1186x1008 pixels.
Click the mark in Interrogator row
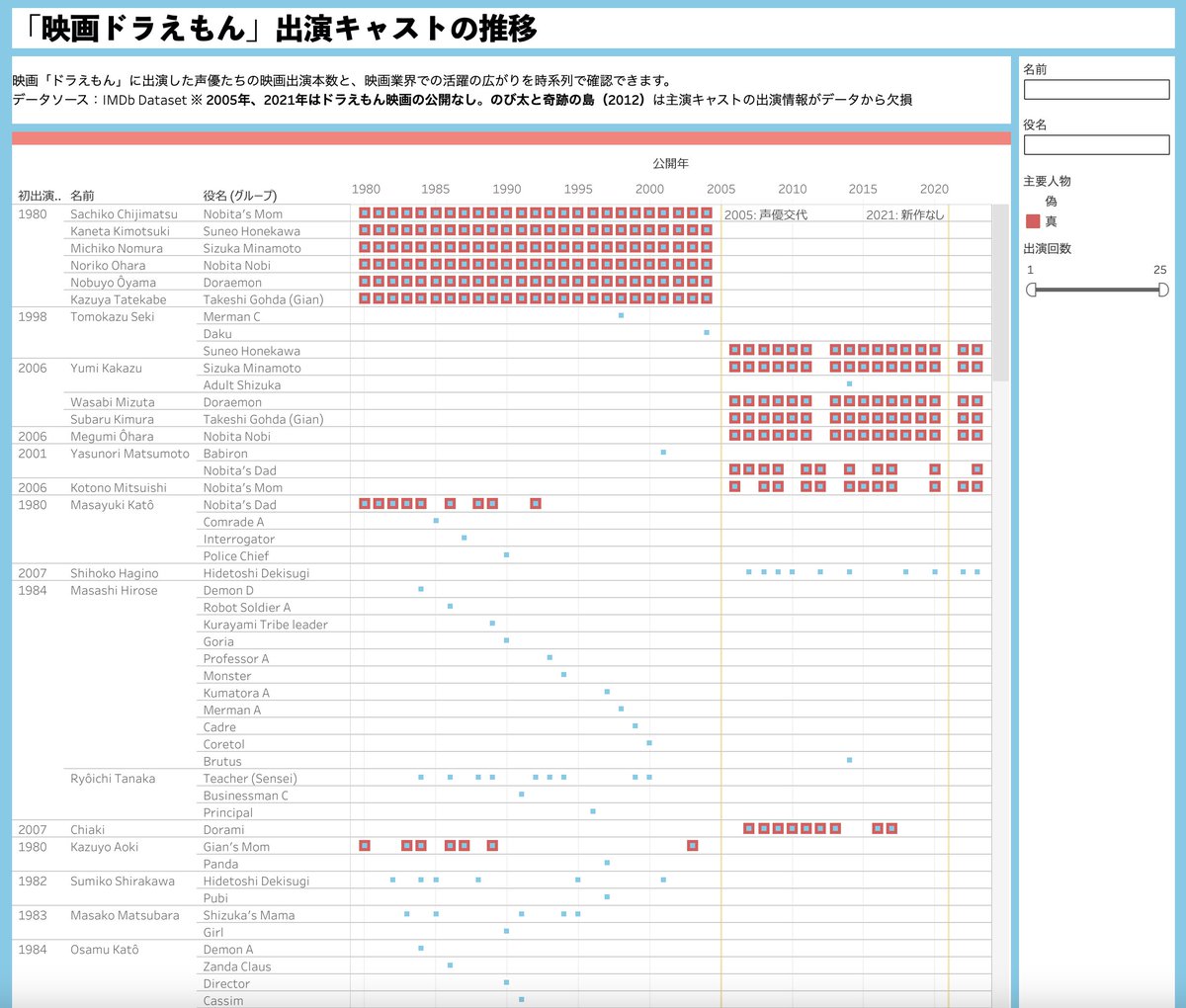click(464, 538)
